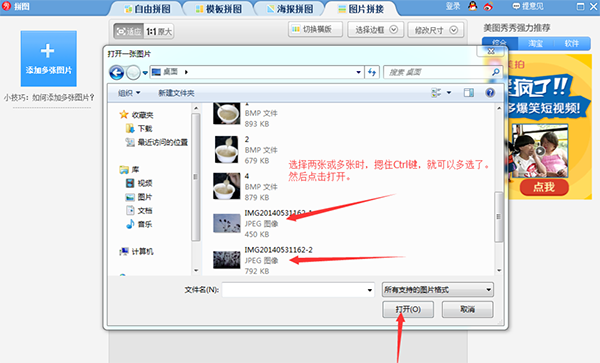Click the 小技巧 how-to-add-pictures link
This screenshot has height=363, width=600.
(49, 98)
